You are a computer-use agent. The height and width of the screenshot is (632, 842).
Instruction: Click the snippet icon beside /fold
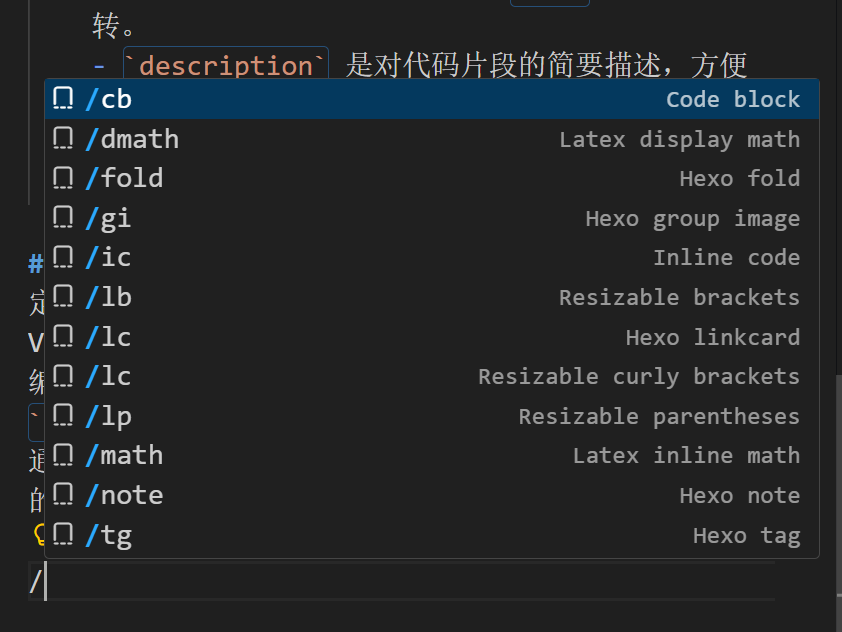pyautogui.click(x=62, y=177)
